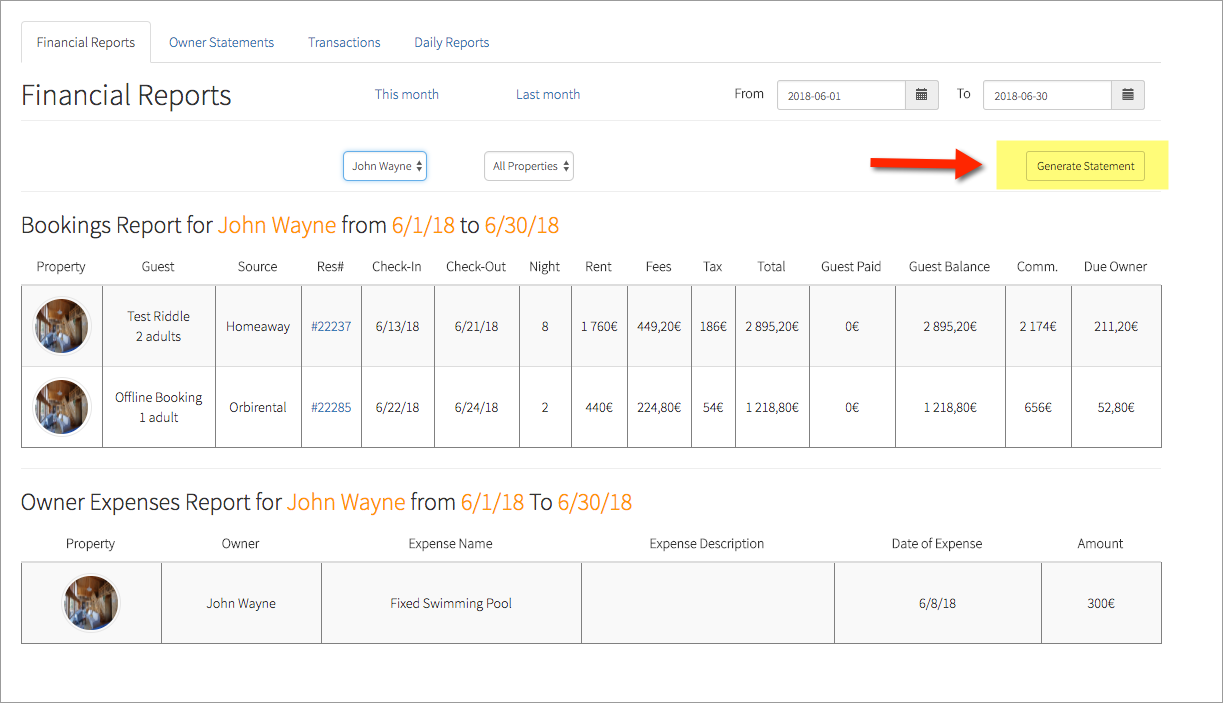This screenshot has width=1223, height=703.
Task: Click the Offline Booking property thumbnail image
Action: pyautogui.click(x=61, y=407)
